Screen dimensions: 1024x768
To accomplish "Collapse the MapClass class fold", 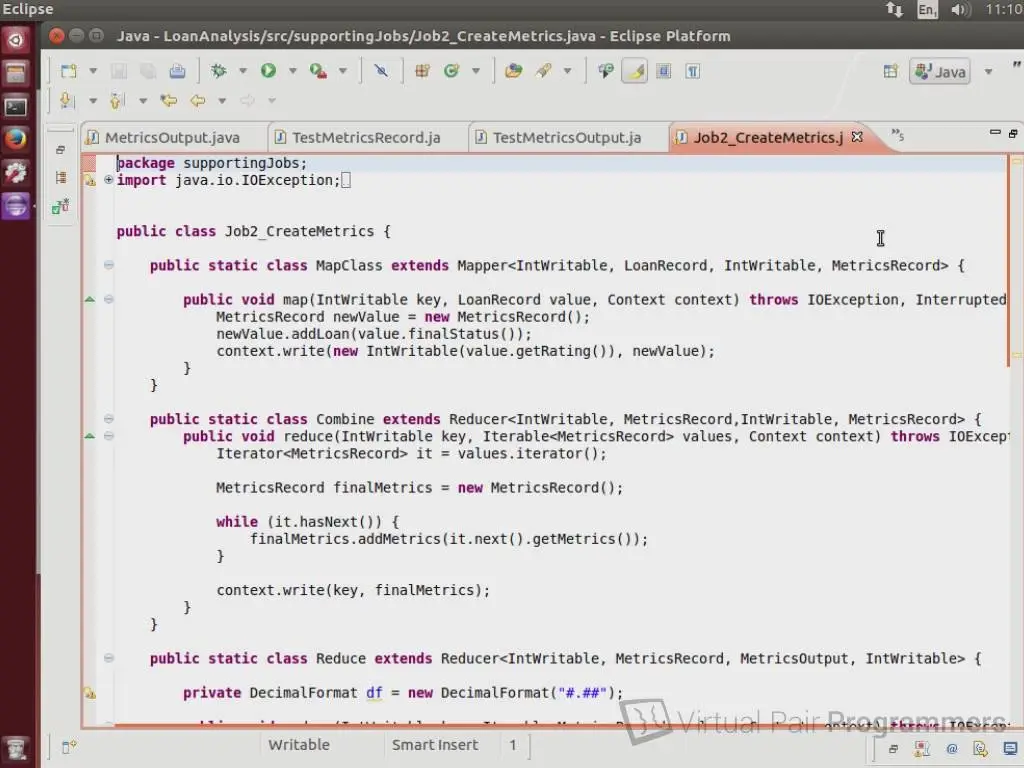I will pos(108,265).
